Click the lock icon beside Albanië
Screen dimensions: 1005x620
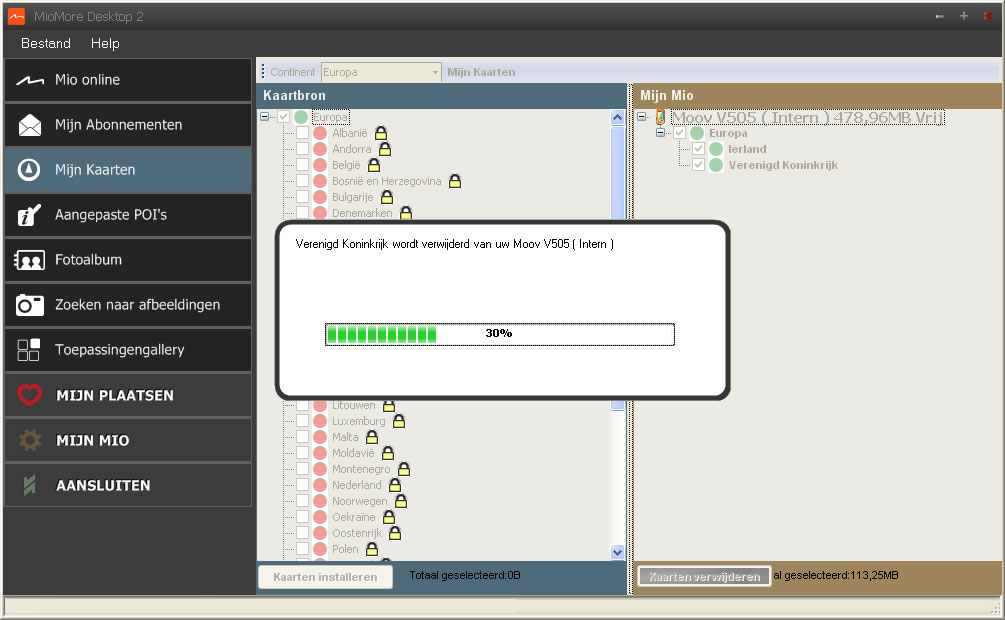[381, 133]
